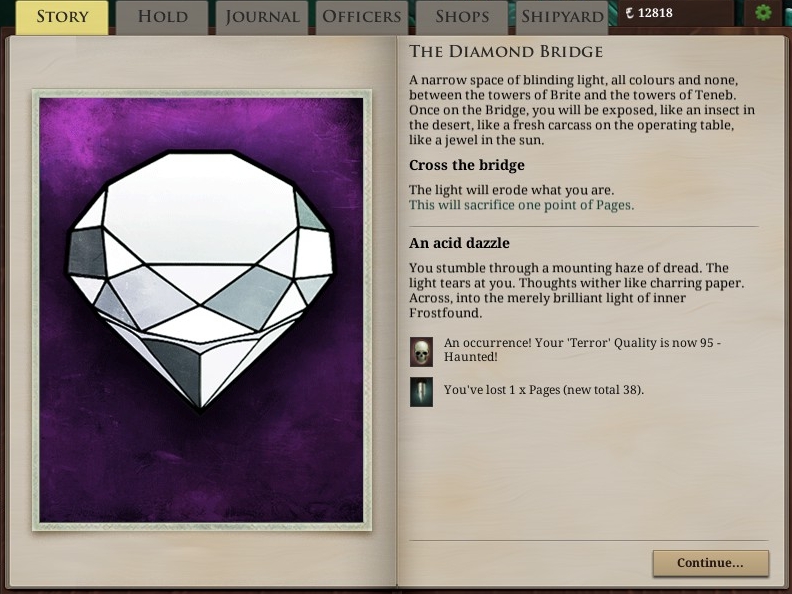Open the green settings gear icon
The width and height of the screenshot is (792, 594).
coord(763,12)
